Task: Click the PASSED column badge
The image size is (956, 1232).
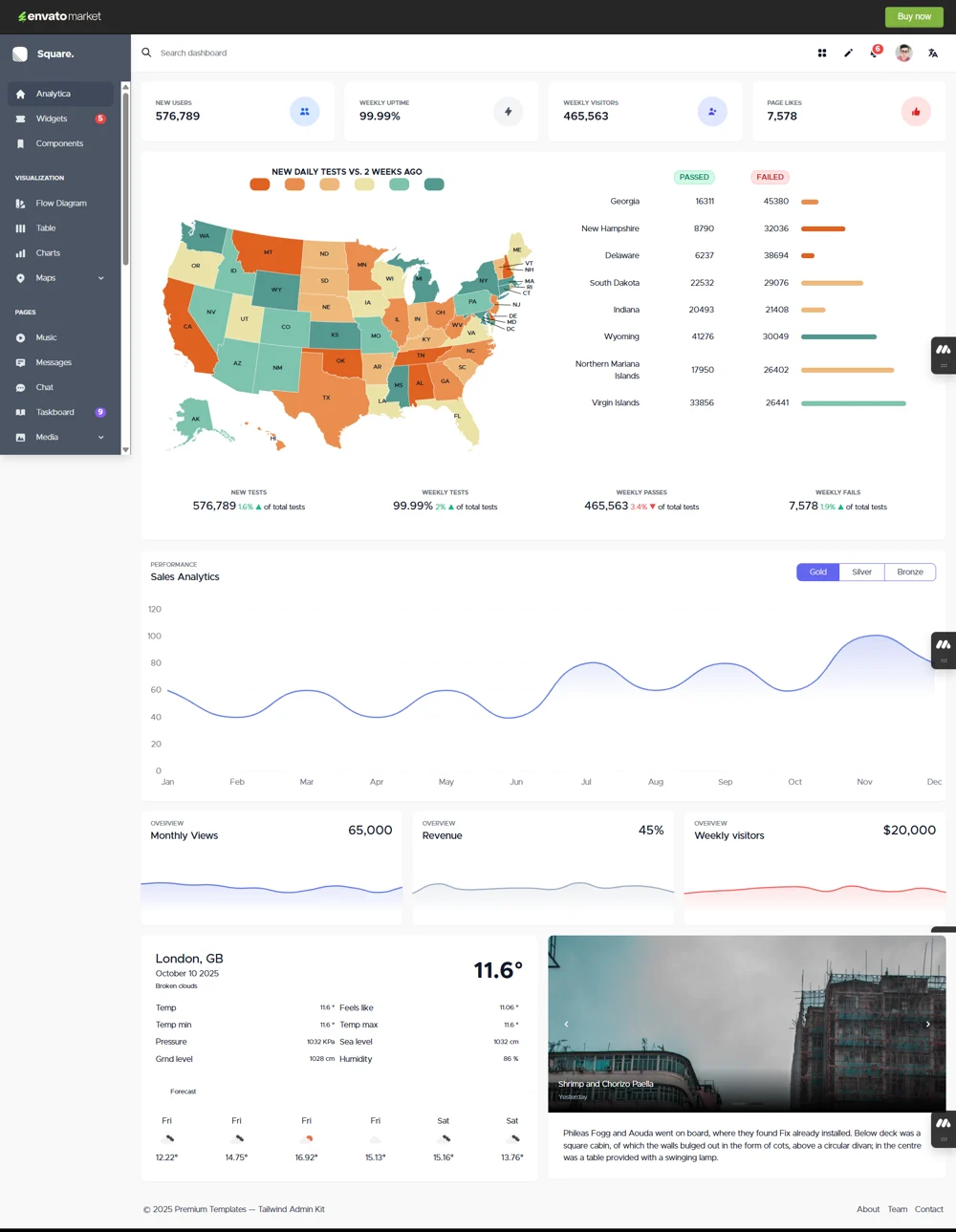Action: (694, 177)
